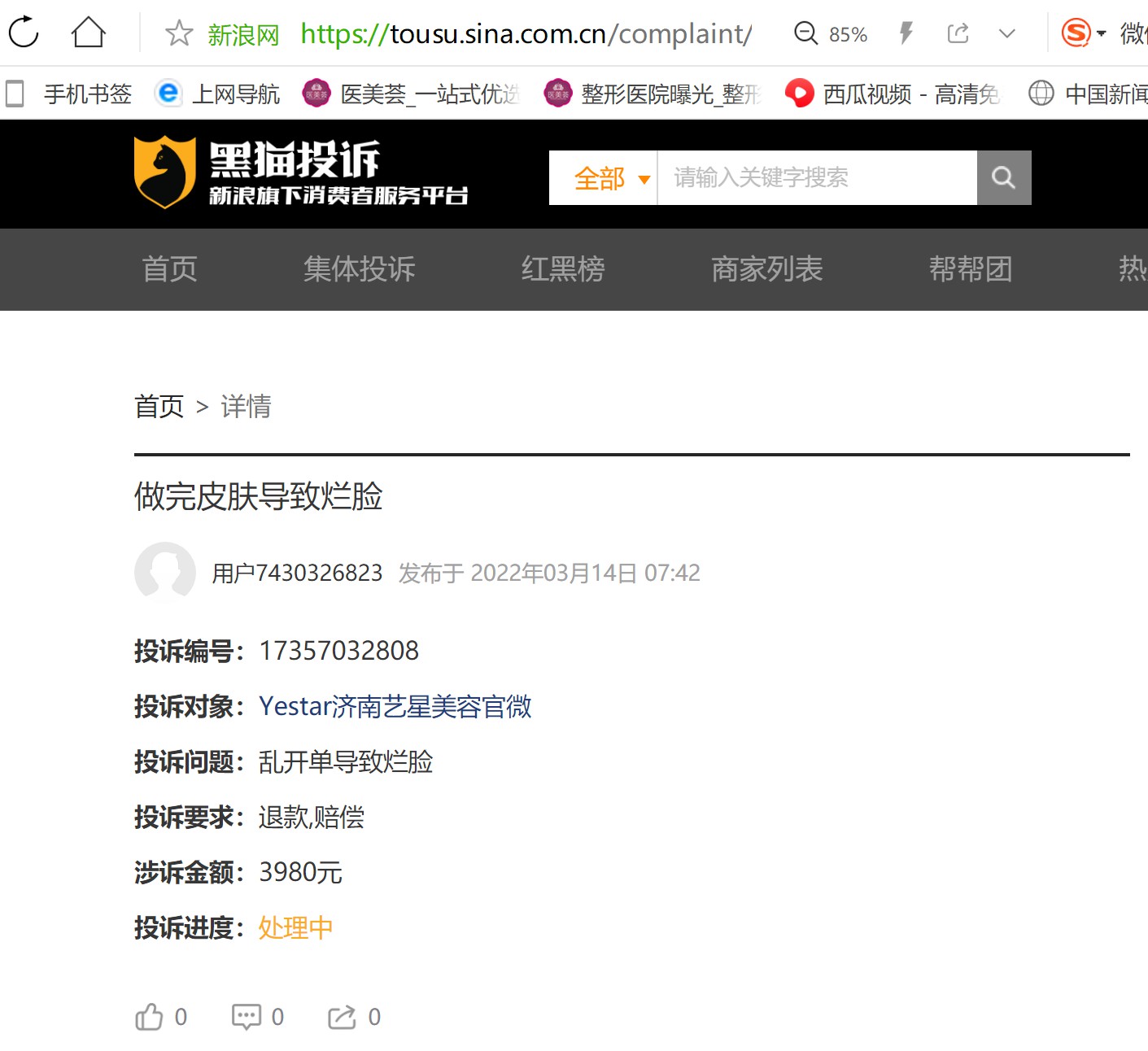
Task: Open the 医美荟_一站式优选 bookmark
Action: tap(410, 94)
